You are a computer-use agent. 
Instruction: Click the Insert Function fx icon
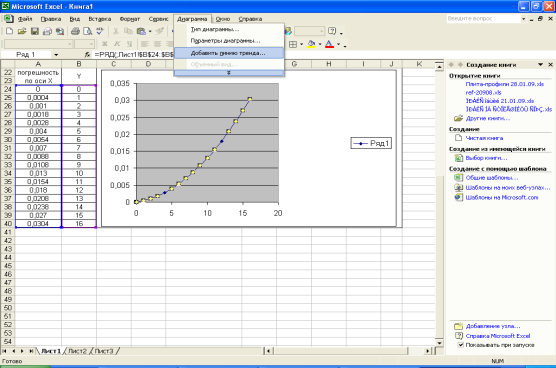pos(87,55)
